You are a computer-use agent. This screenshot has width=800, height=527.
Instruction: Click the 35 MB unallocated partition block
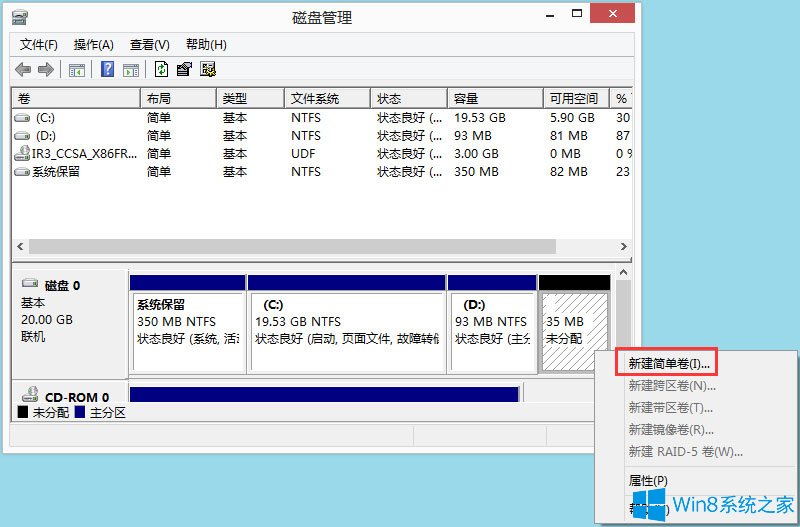tap(573, 330)
